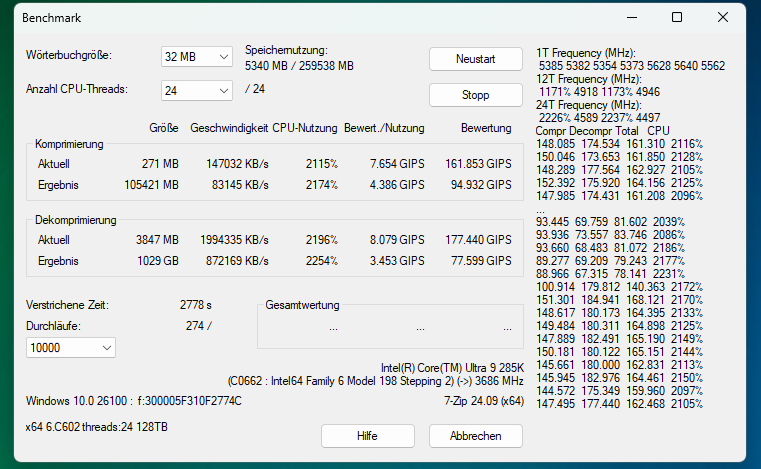Open the Durchläufe 10000 dropdown
This screenshot has width=761, height=469.
tap(71, 348)
